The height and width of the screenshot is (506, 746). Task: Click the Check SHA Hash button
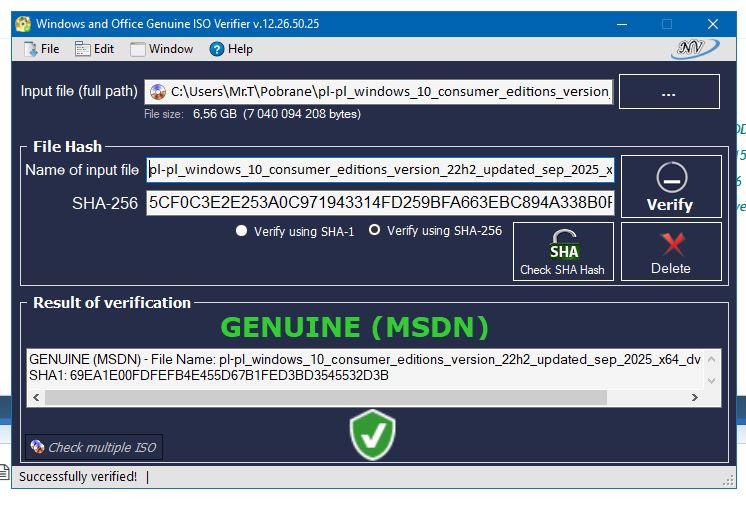[563, 252]
